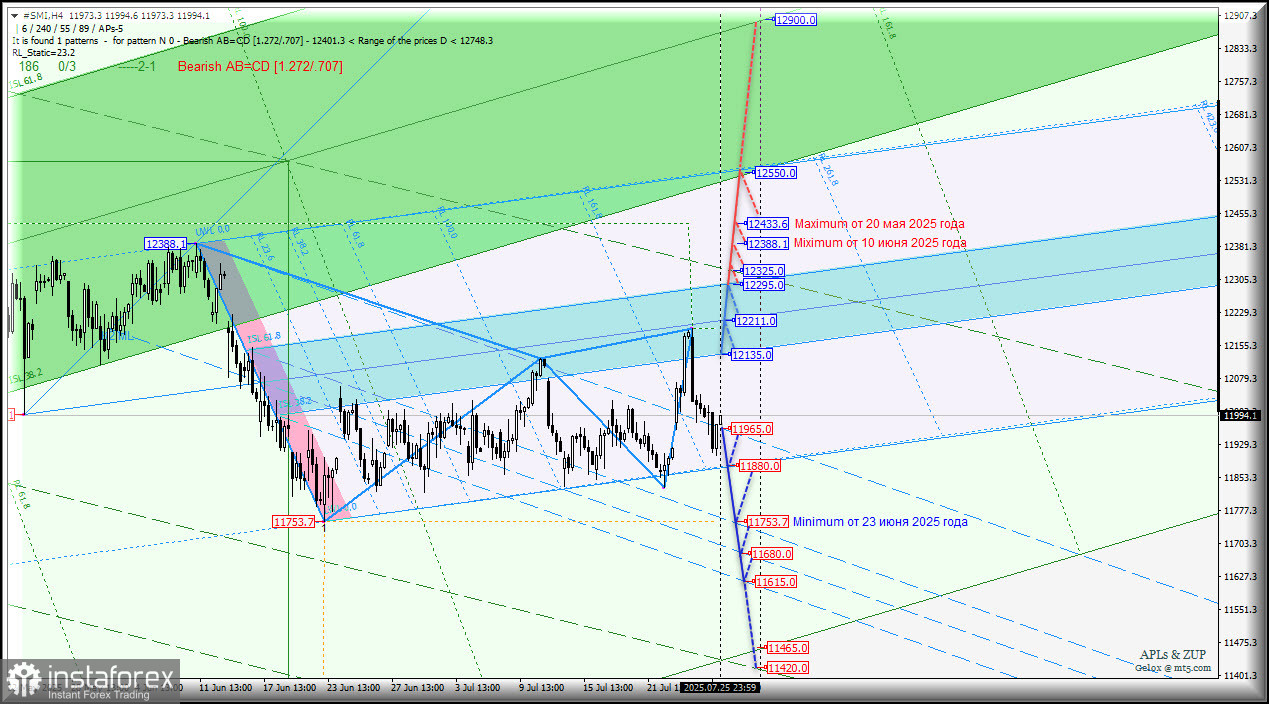Click the 11465.0 price label
Image resolution: width=1269 pixels, height=704 pixels.
click(788, 648)
